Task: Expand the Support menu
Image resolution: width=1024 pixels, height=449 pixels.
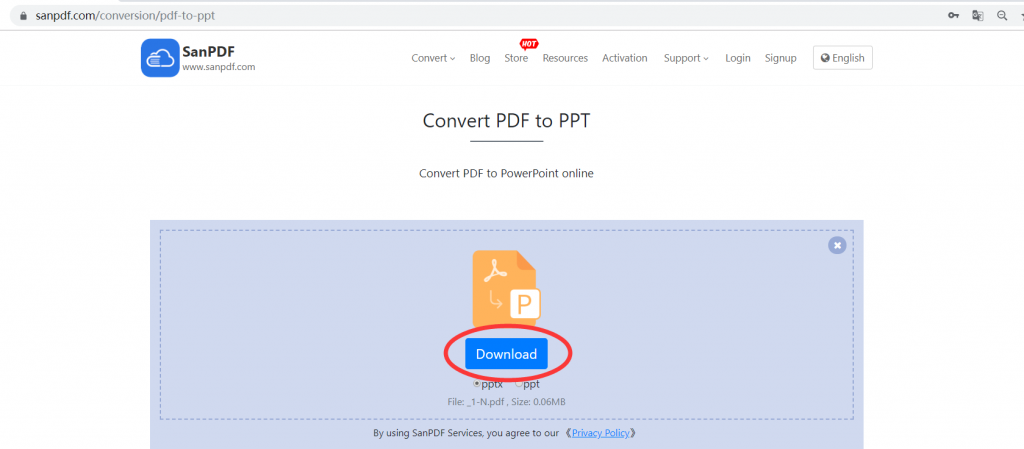Action: coord(686,58)
